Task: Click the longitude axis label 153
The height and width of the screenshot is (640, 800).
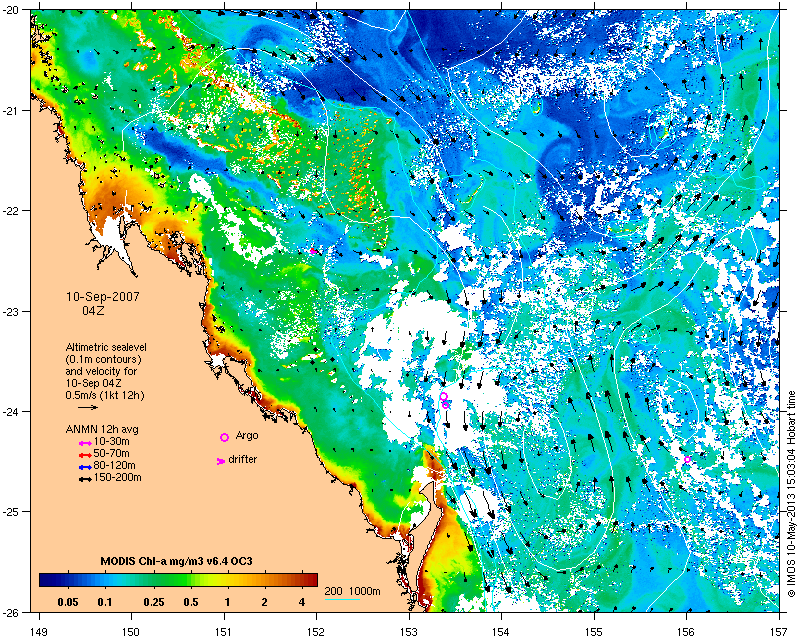Action: (409, 632)
